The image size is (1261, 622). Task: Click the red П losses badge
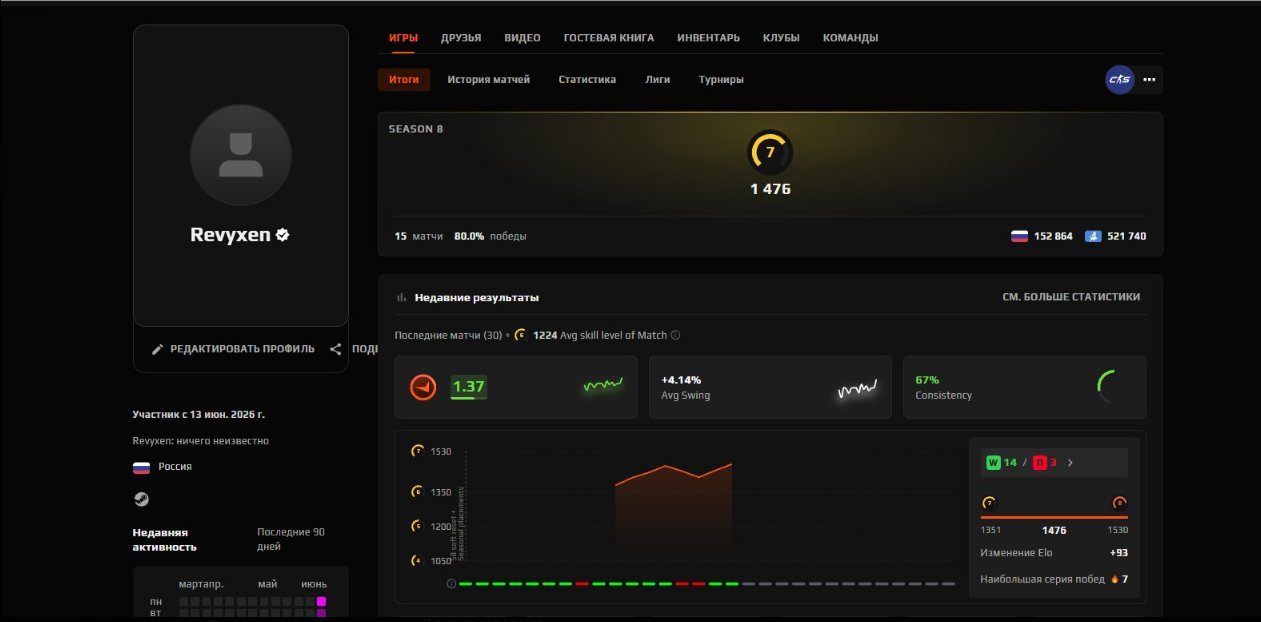[1040, 463]
